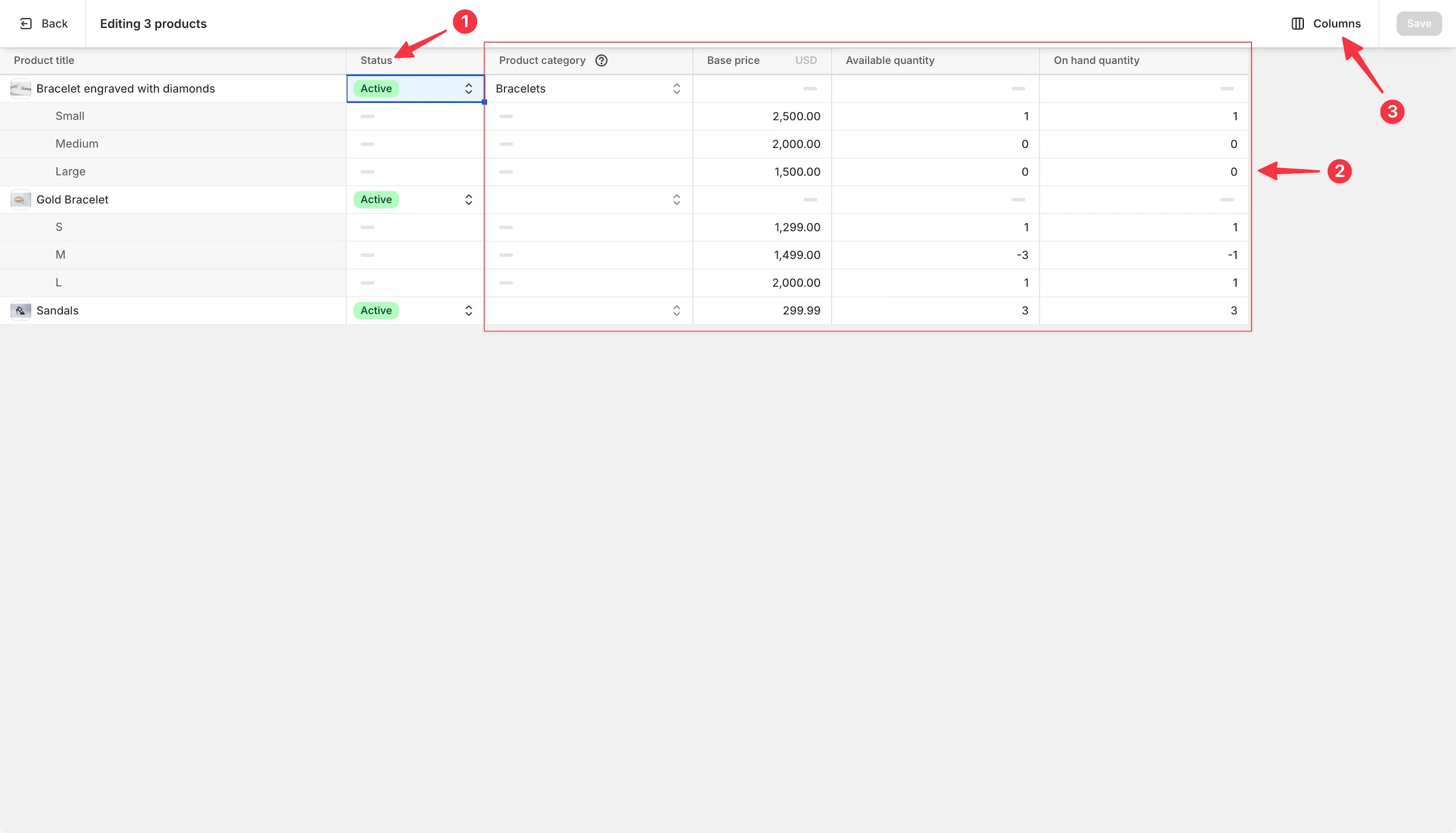Click the Editing 3 products heading
This screenshot has height=833, width=1456.
click(153, 23)
